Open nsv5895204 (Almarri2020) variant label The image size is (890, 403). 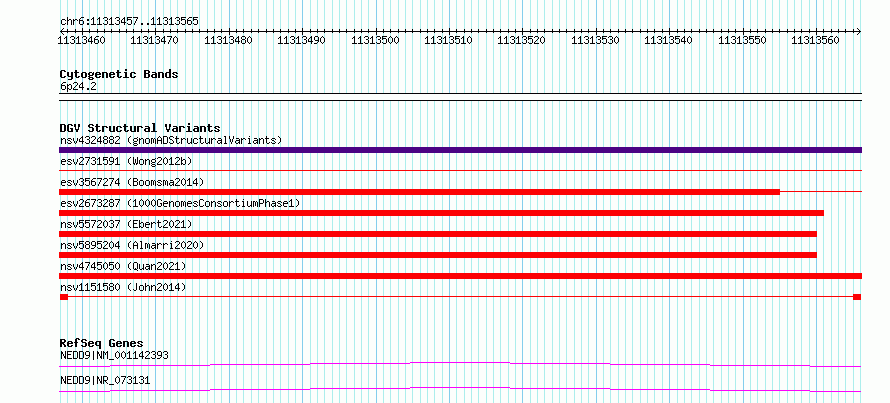pyautogui.click(x=132, y=245)
